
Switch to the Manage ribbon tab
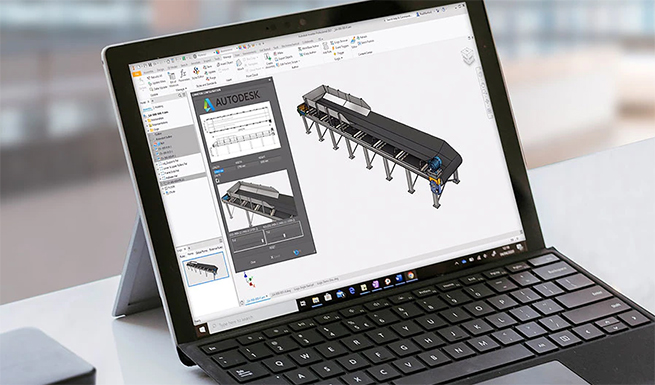pos(227,56)
